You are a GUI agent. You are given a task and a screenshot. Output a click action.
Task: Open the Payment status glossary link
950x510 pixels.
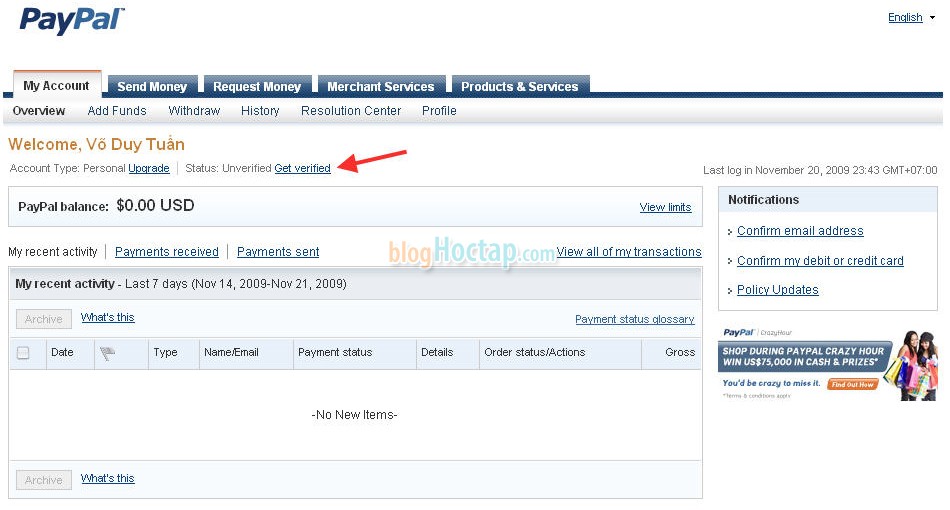click(x=634, y=319)
